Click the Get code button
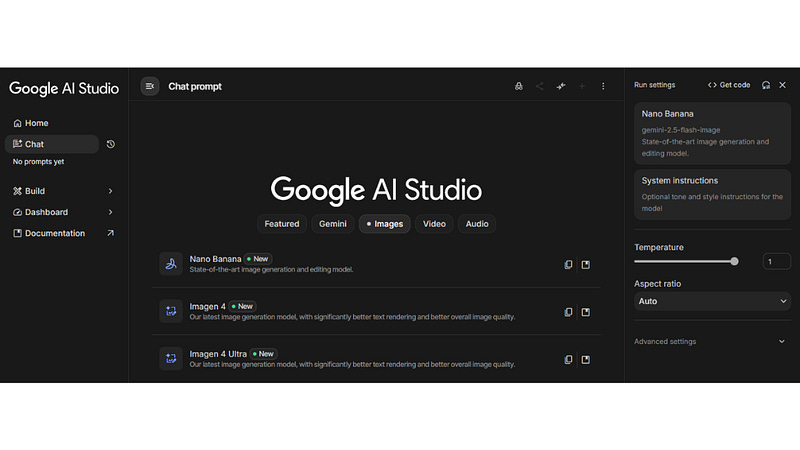The image size is (800, 450). coord(729,85)
